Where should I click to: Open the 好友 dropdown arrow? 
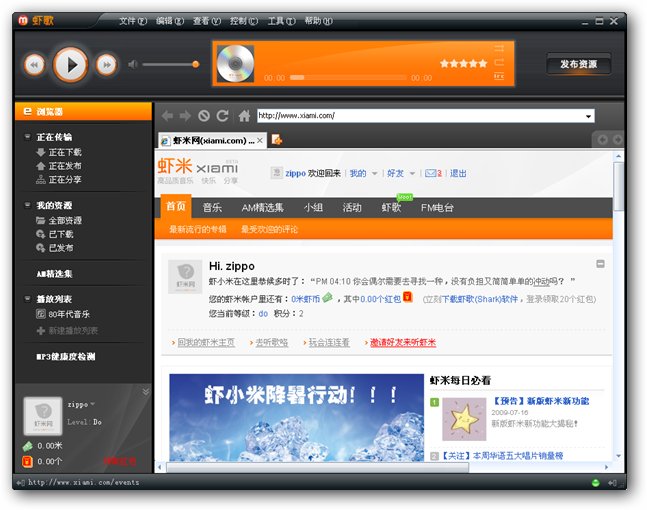coord(412,173)
